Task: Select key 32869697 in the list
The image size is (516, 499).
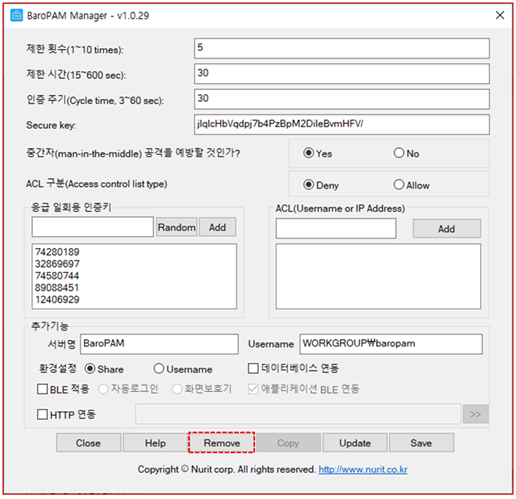Action: [x=57, y=264]
